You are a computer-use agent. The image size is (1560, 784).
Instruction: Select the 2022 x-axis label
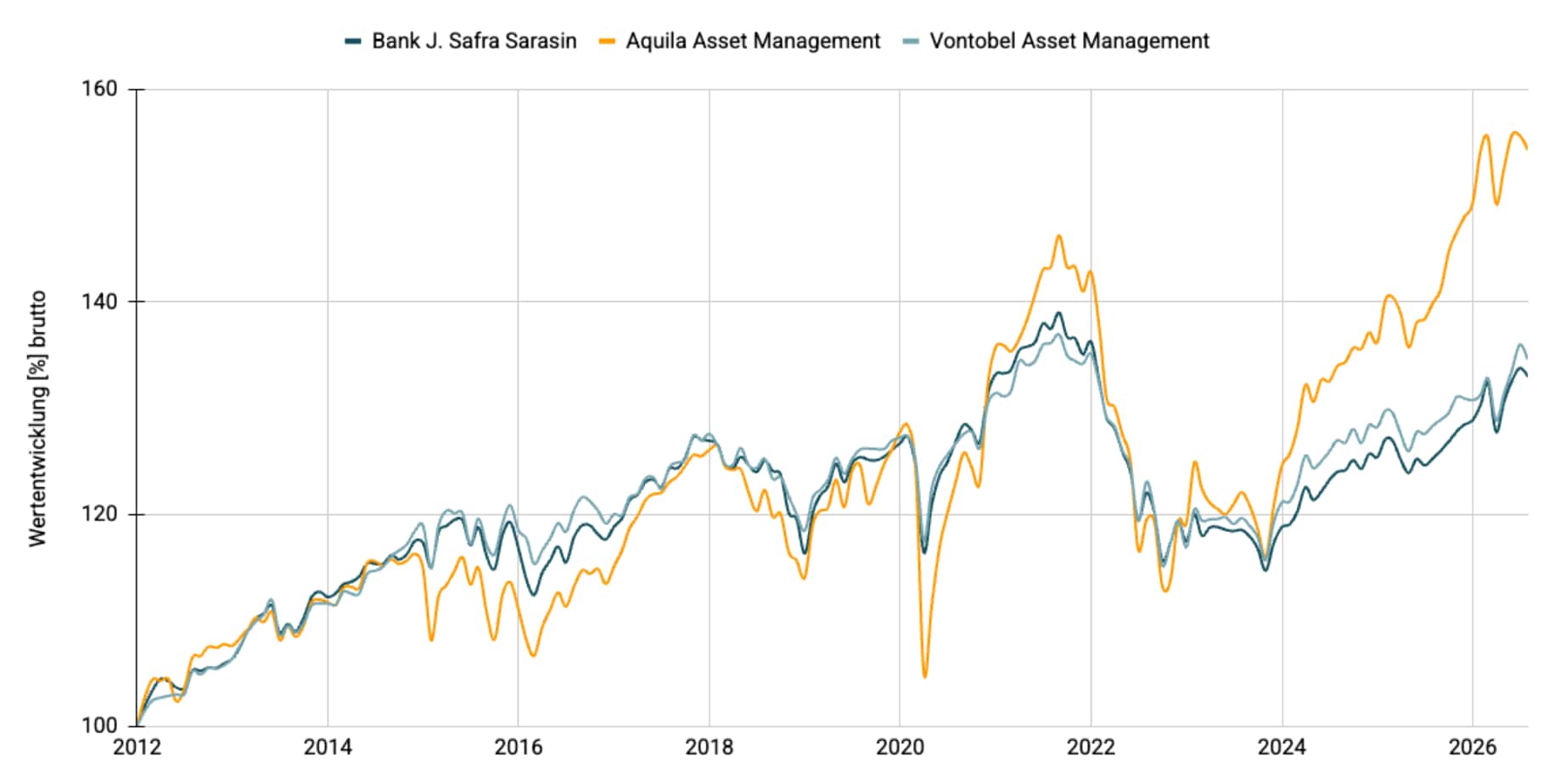click(x=1091, y=748)
